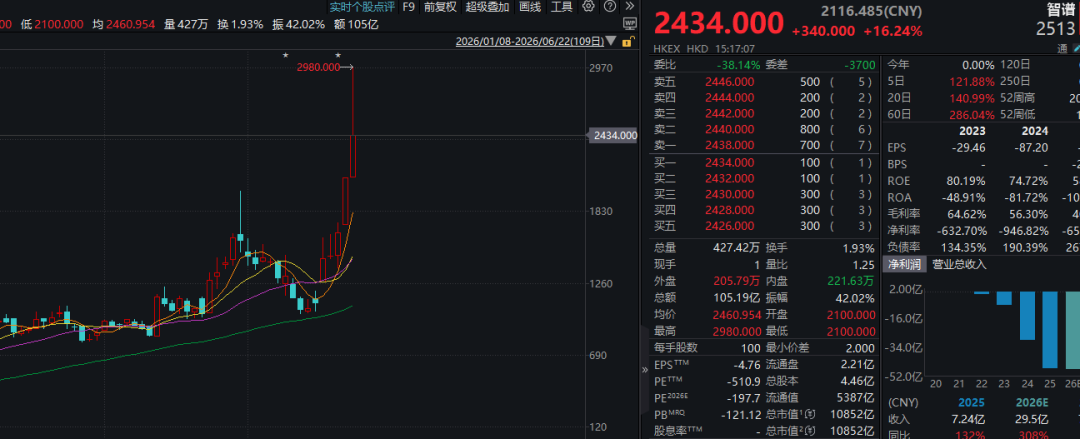1080x439 pixels.
Task: Click the star marker above the 2980.000 peak
Action: click(x=338, y=55)
